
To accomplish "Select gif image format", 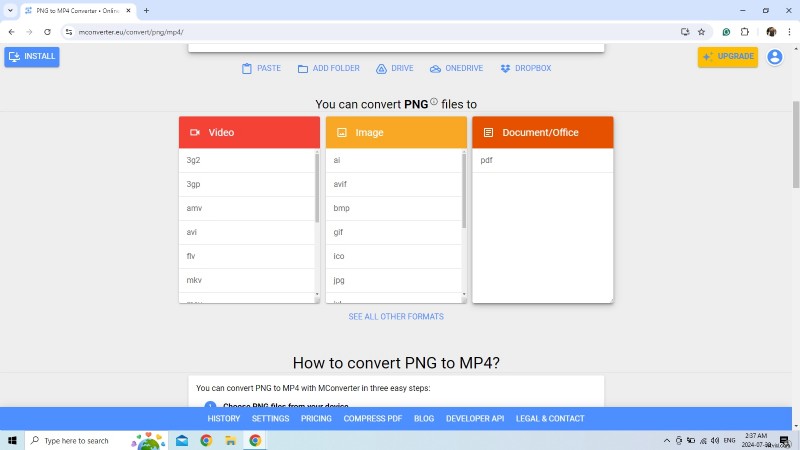I will [394, 232].
